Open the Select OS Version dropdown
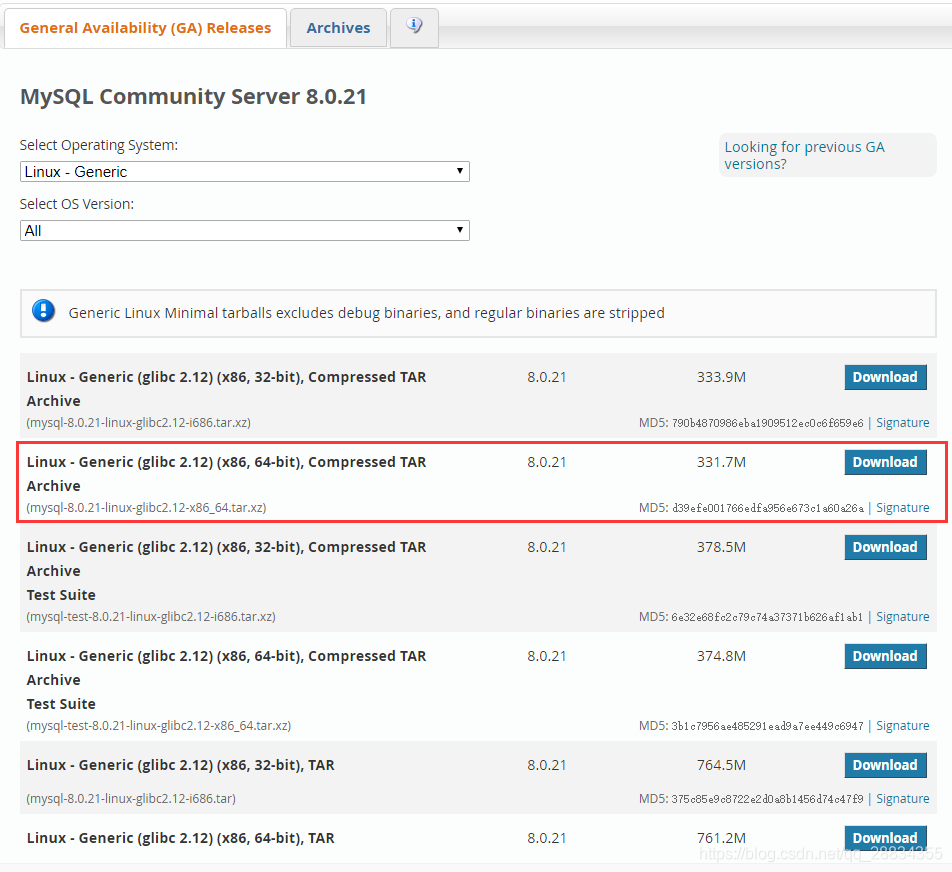This screenshot has width=952, height=872. [245, 231]
